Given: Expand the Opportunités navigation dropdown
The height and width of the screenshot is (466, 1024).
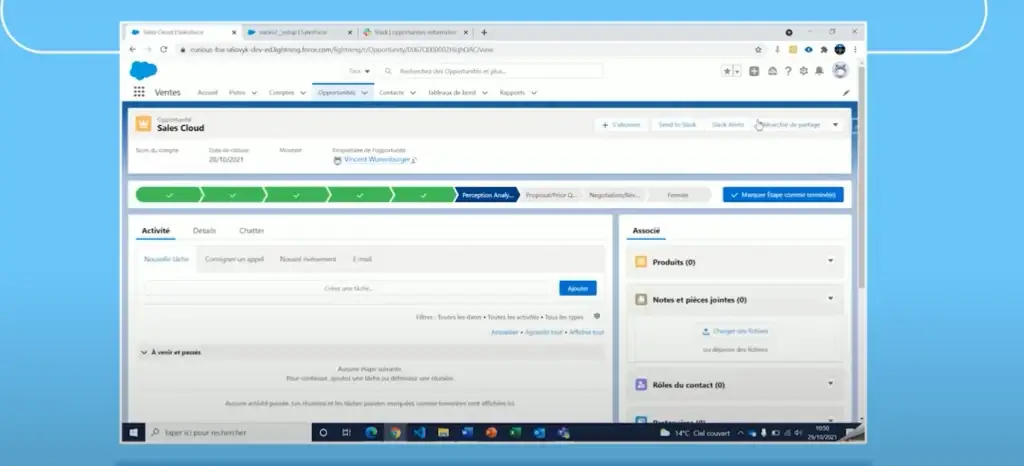Looking at the screenshot, I should coord(364,93).
